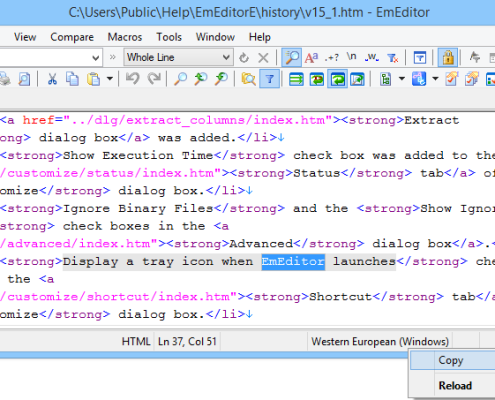Click the red X abort filter icon
This screenshot has width=495, height=400.
(x=263, y=58)
